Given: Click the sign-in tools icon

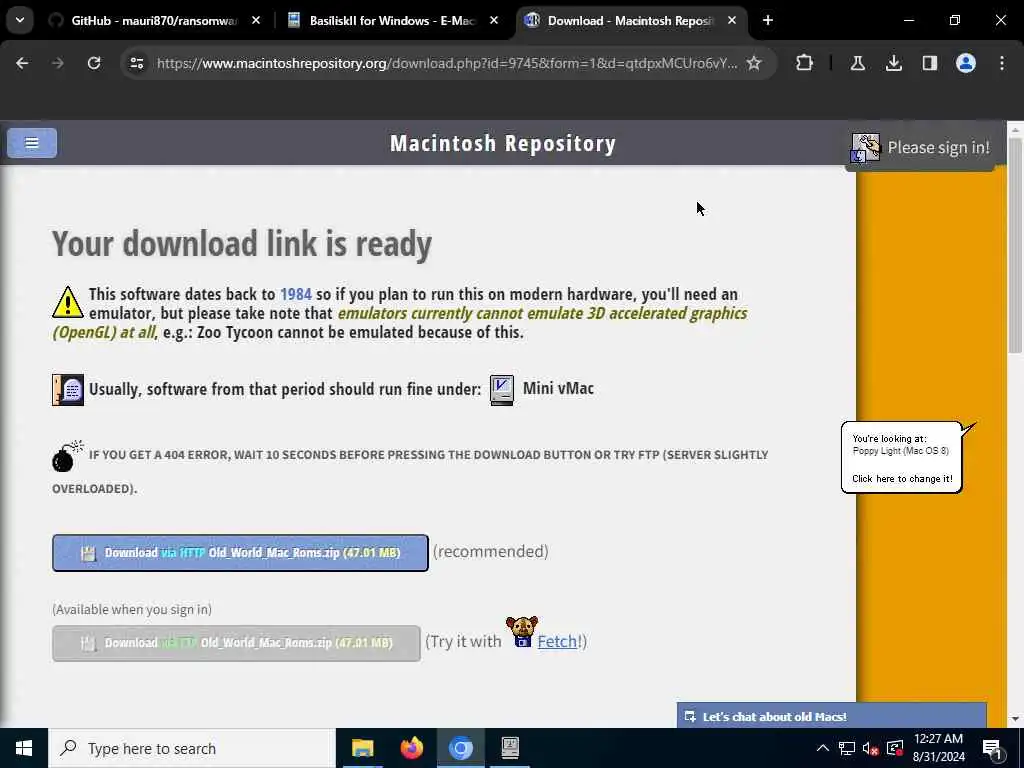Looking at the screenshot, I should pyautogui.click(x=866, y=148).
